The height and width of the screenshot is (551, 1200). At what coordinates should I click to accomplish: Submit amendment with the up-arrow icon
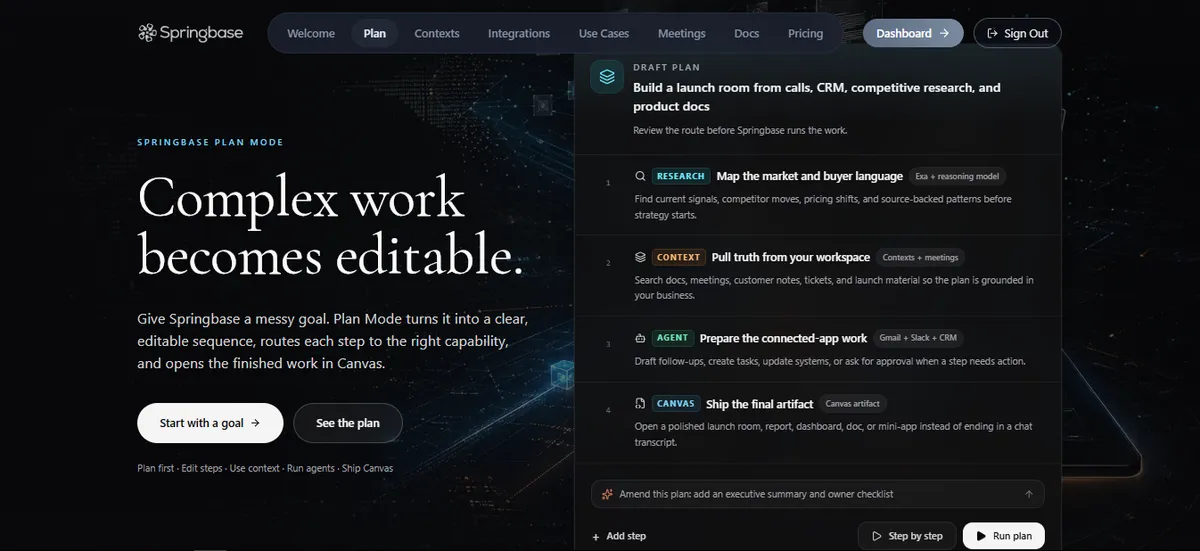click(1029, 494)
